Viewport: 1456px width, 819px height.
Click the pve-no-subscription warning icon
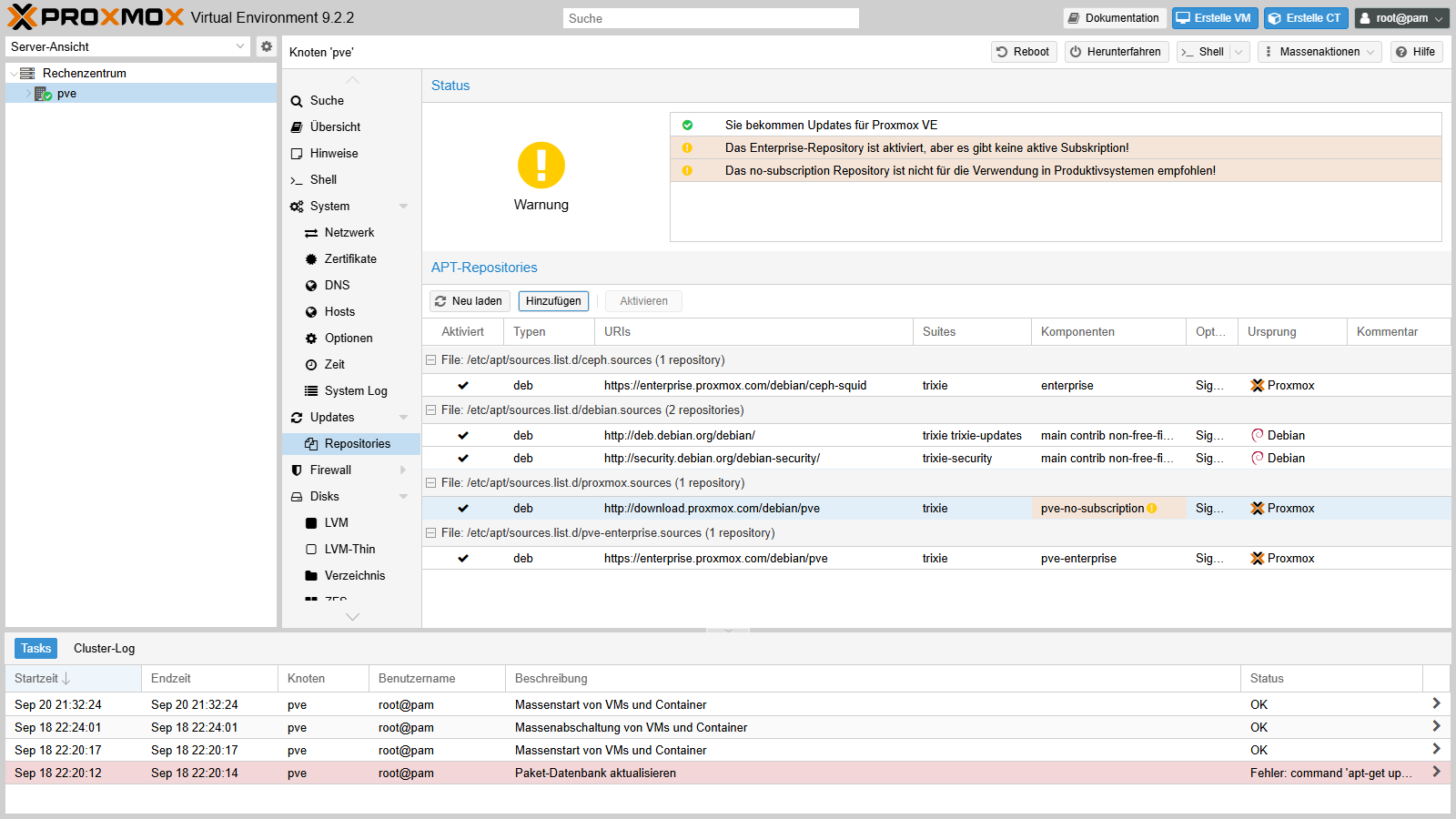click(x=1152, y=509)
